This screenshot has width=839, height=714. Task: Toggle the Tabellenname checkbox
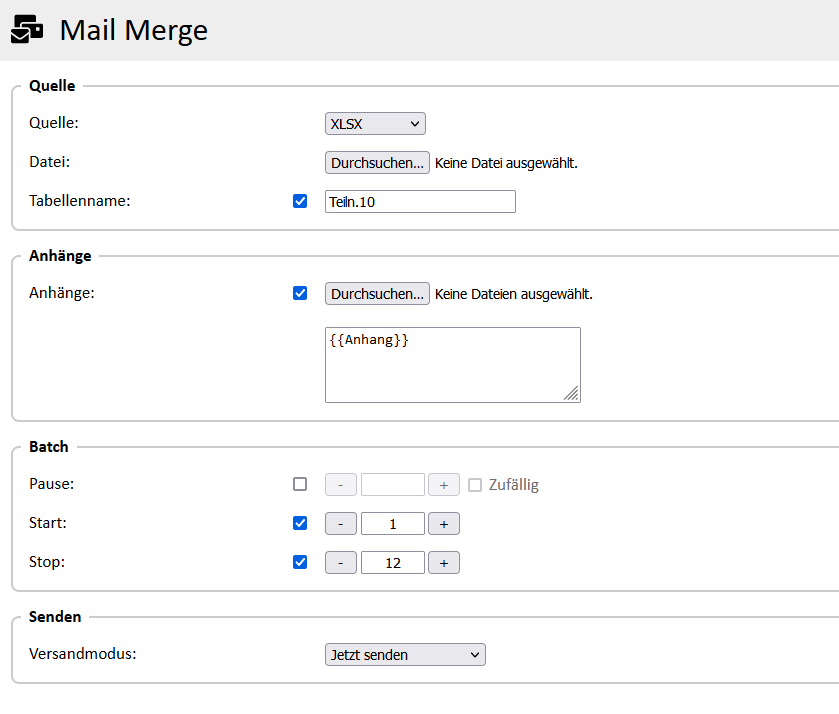tap(300, 201)
